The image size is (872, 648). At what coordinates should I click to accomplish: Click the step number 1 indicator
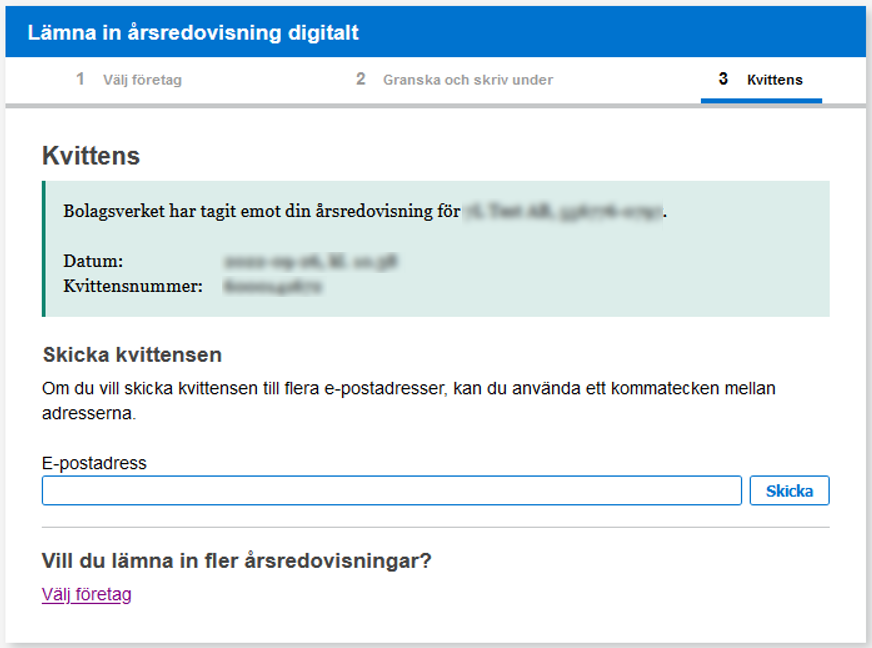(80, 79)
